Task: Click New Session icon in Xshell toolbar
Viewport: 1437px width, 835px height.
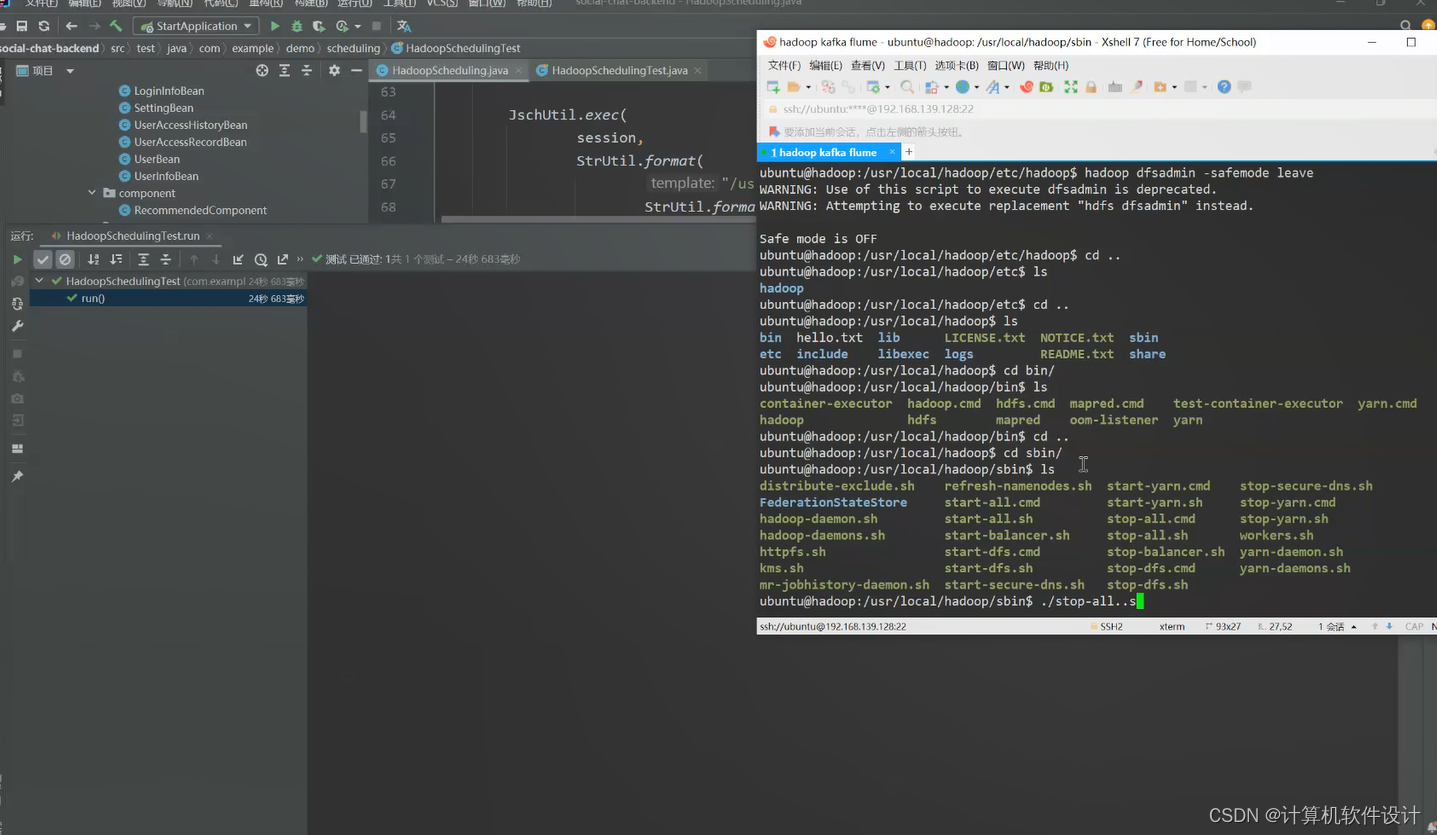Action: coord(773,87)
